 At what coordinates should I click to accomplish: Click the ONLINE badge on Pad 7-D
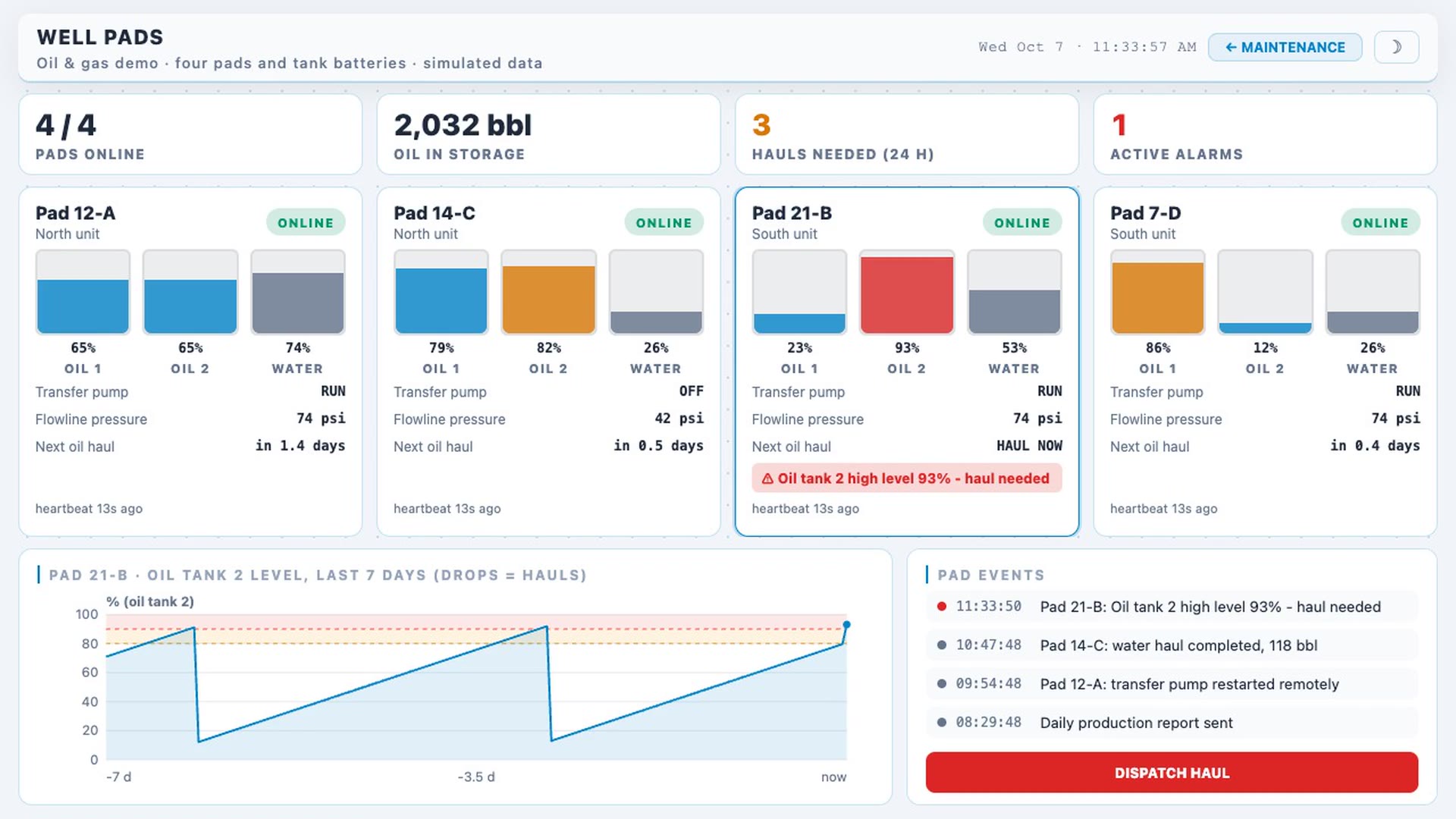coord(1380,222)
